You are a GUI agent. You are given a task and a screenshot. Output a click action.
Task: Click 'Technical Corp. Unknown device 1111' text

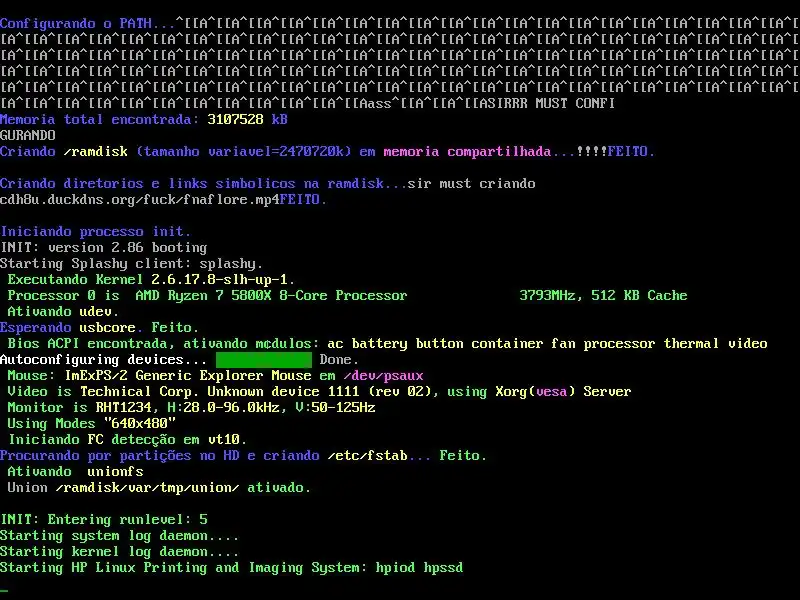219,391
